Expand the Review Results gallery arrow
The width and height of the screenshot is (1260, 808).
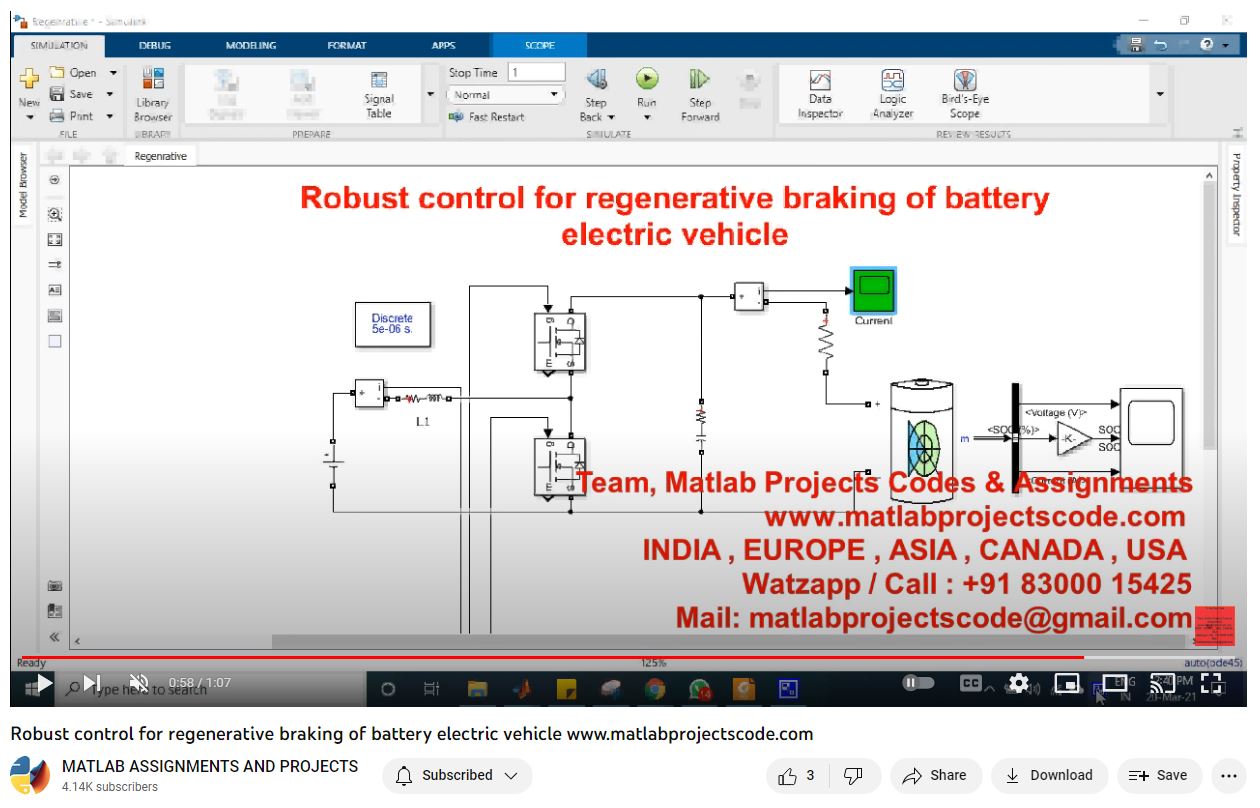(x=1160, y=95)
